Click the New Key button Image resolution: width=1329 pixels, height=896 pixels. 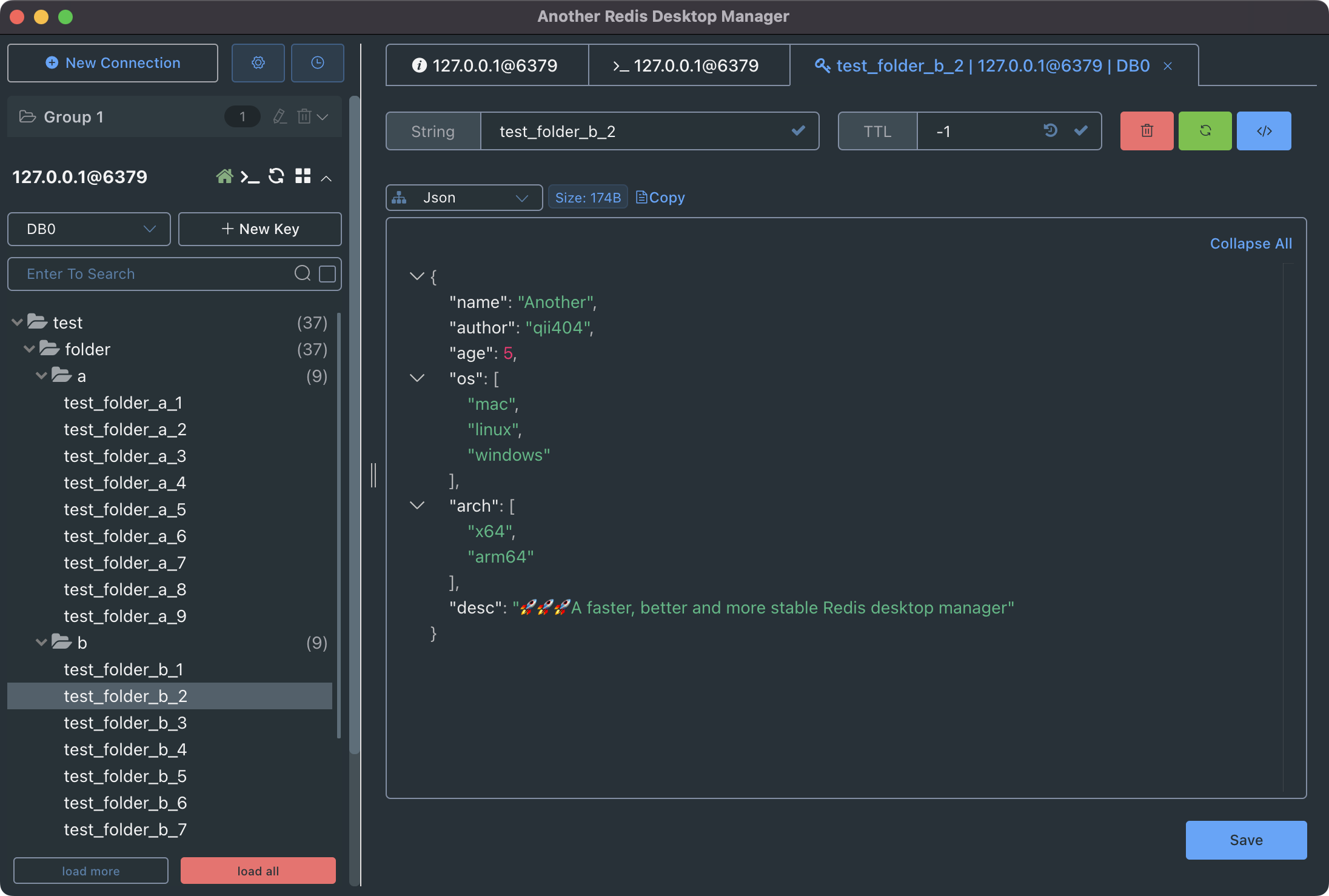tap(260, 229)
